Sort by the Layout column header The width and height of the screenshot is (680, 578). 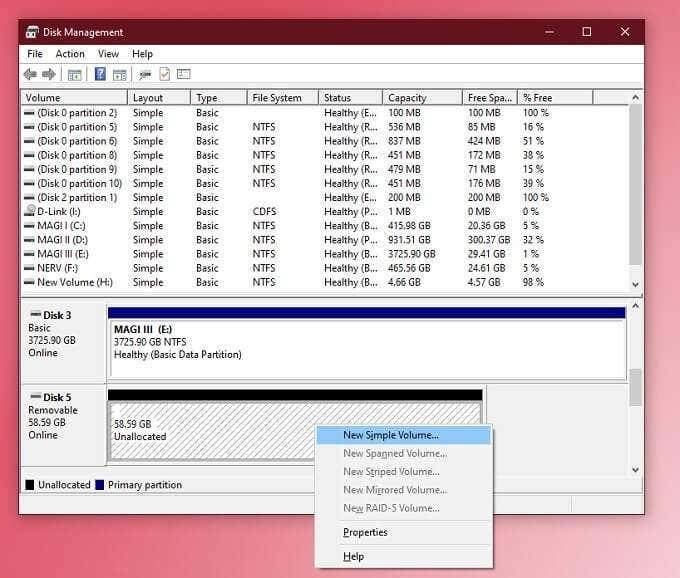coord(159,98)
